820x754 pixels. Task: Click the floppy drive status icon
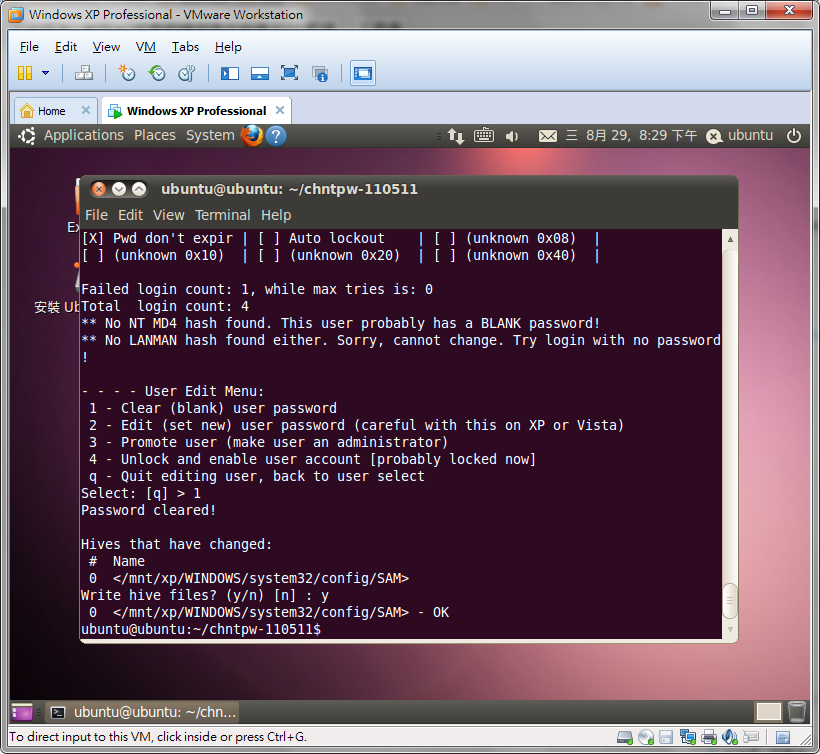click(x=666, y=738)
